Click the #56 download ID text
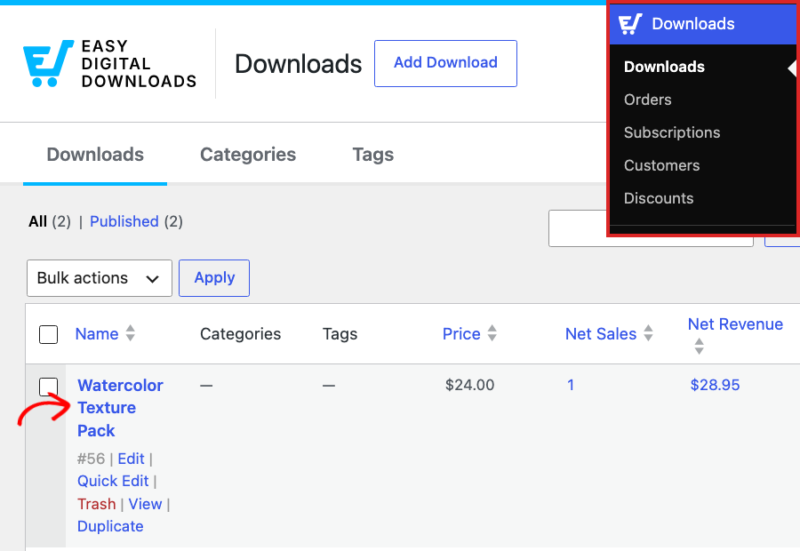This screenshot has height=551, width=800. 91,459
